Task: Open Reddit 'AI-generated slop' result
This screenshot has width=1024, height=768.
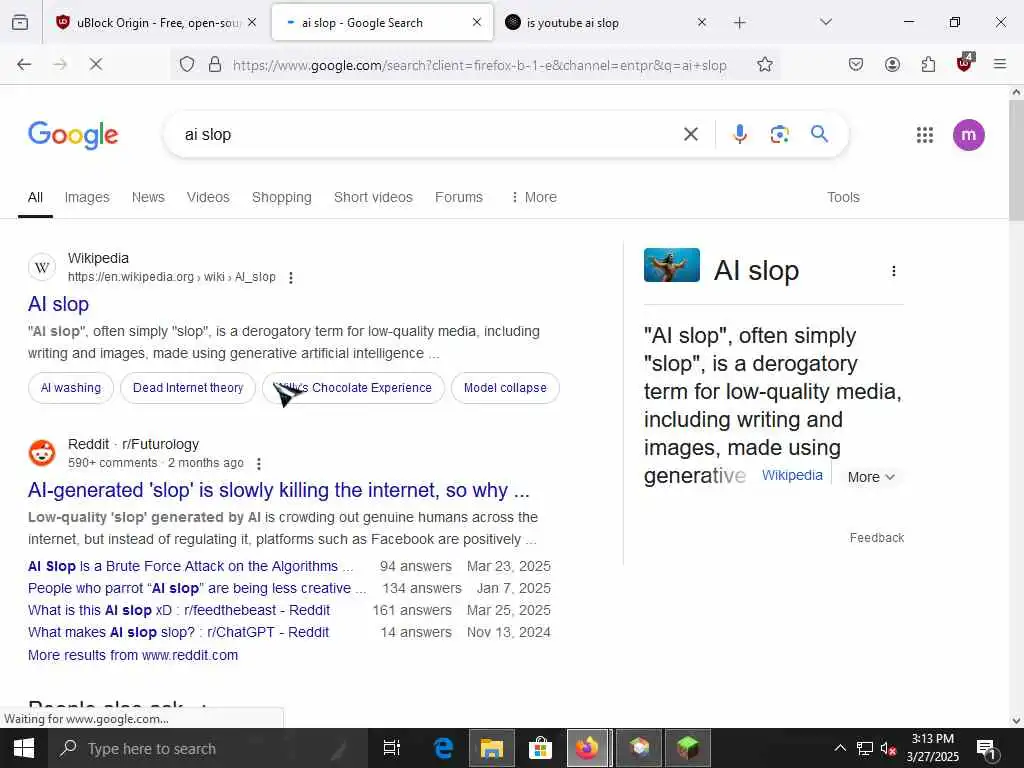Action: [278, 490]
